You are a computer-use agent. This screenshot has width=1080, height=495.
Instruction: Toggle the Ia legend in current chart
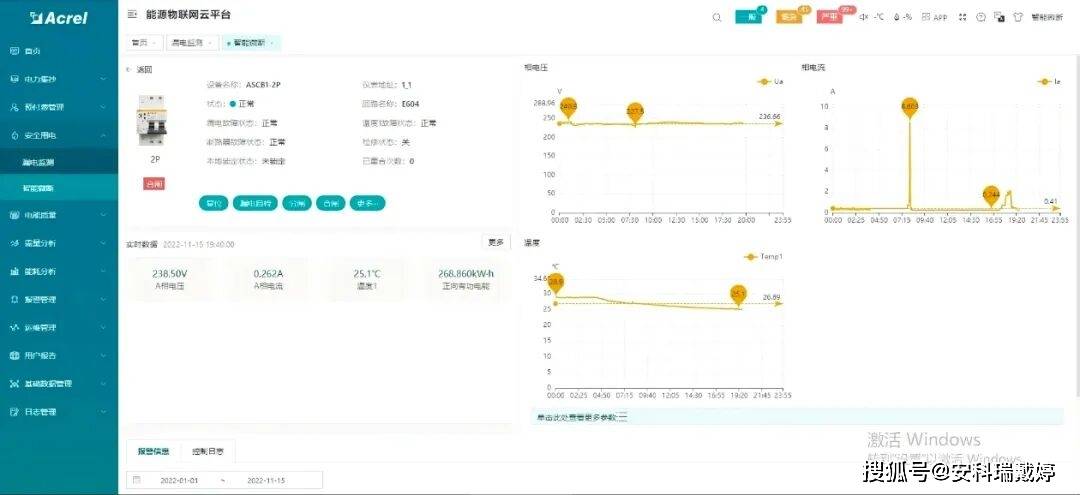[1049, 81]
